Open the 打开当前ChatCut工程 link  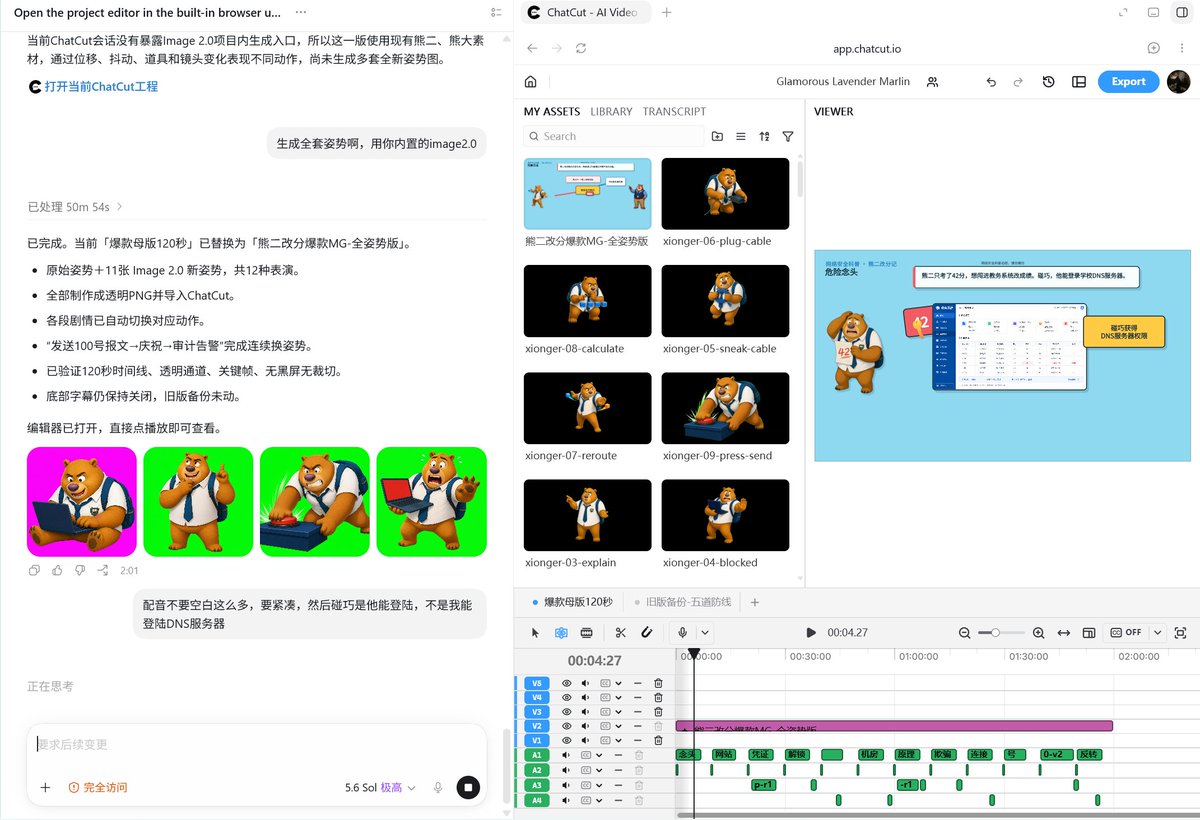point(93,87)
